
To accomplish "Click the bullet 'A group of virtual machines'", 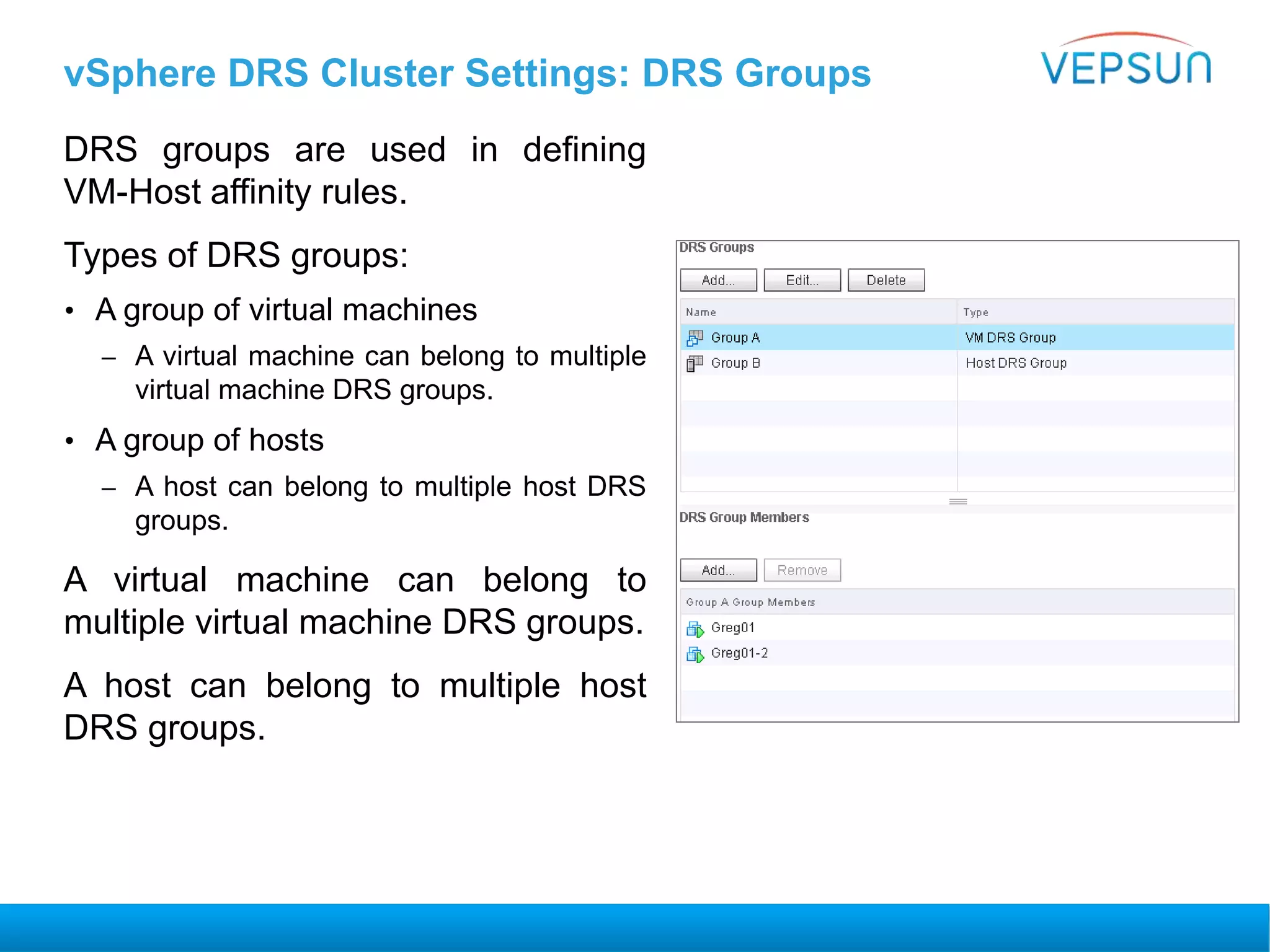I will [x=286, y=309].
